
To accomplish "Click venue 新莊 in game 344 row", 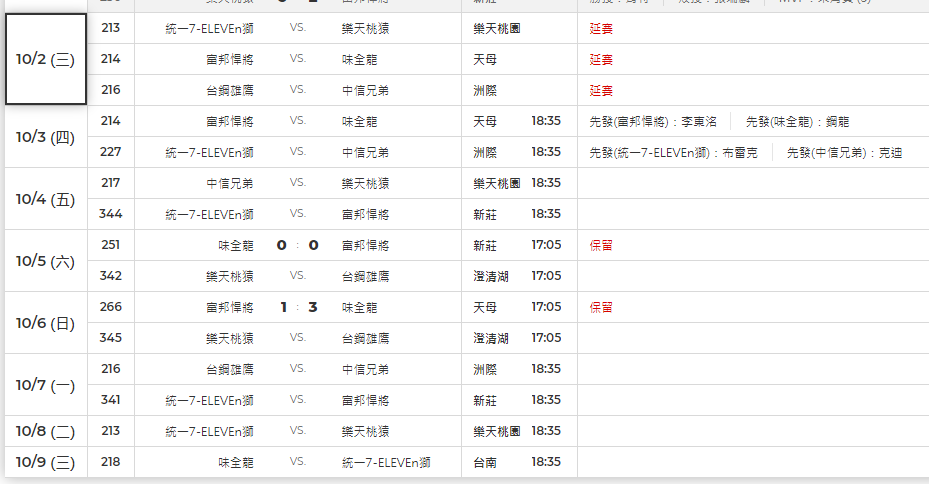I will [x=485, y=214].
